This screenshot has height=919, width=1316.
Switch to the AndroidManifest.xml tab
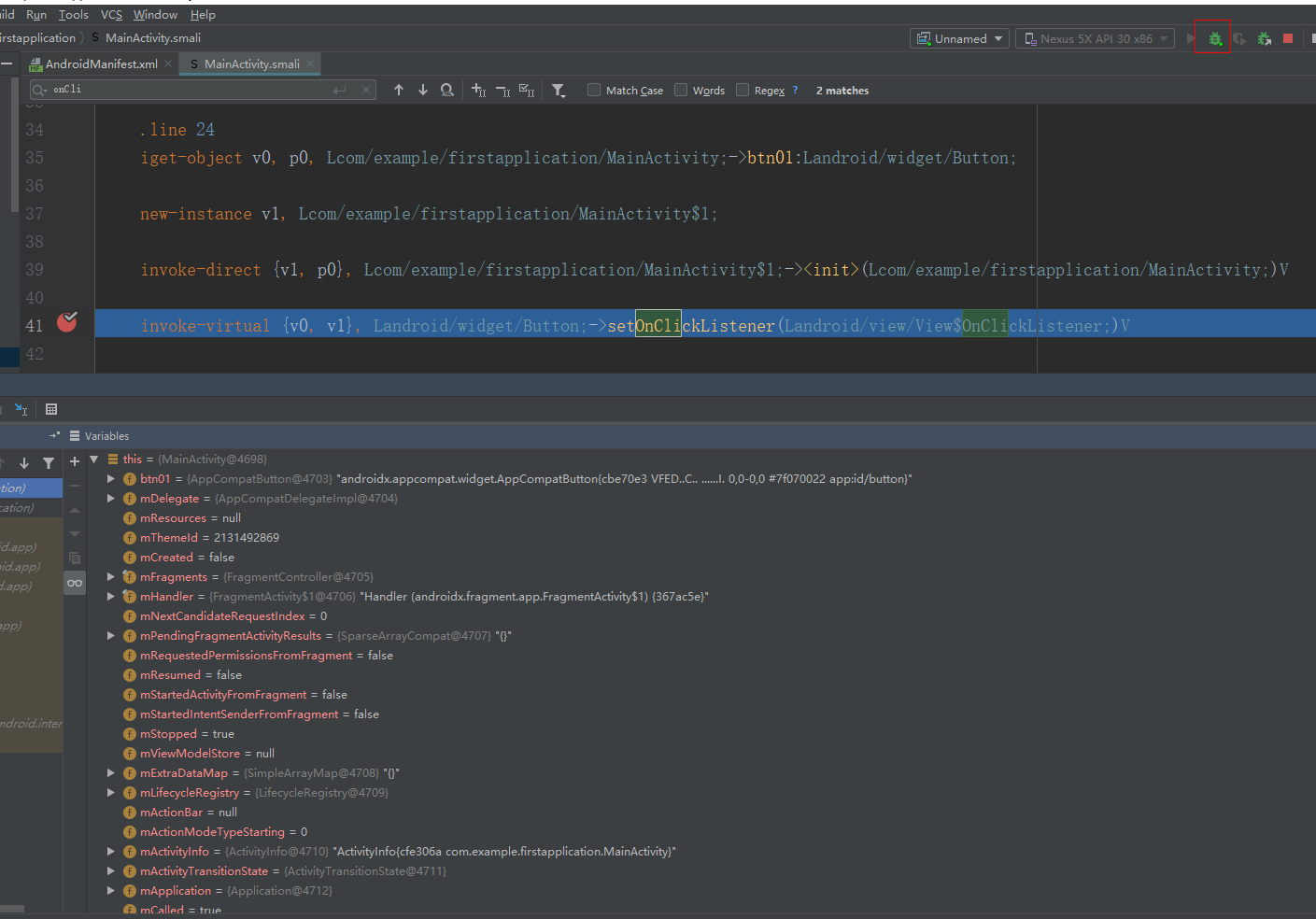pyautogui.click(x=102, y=64)
